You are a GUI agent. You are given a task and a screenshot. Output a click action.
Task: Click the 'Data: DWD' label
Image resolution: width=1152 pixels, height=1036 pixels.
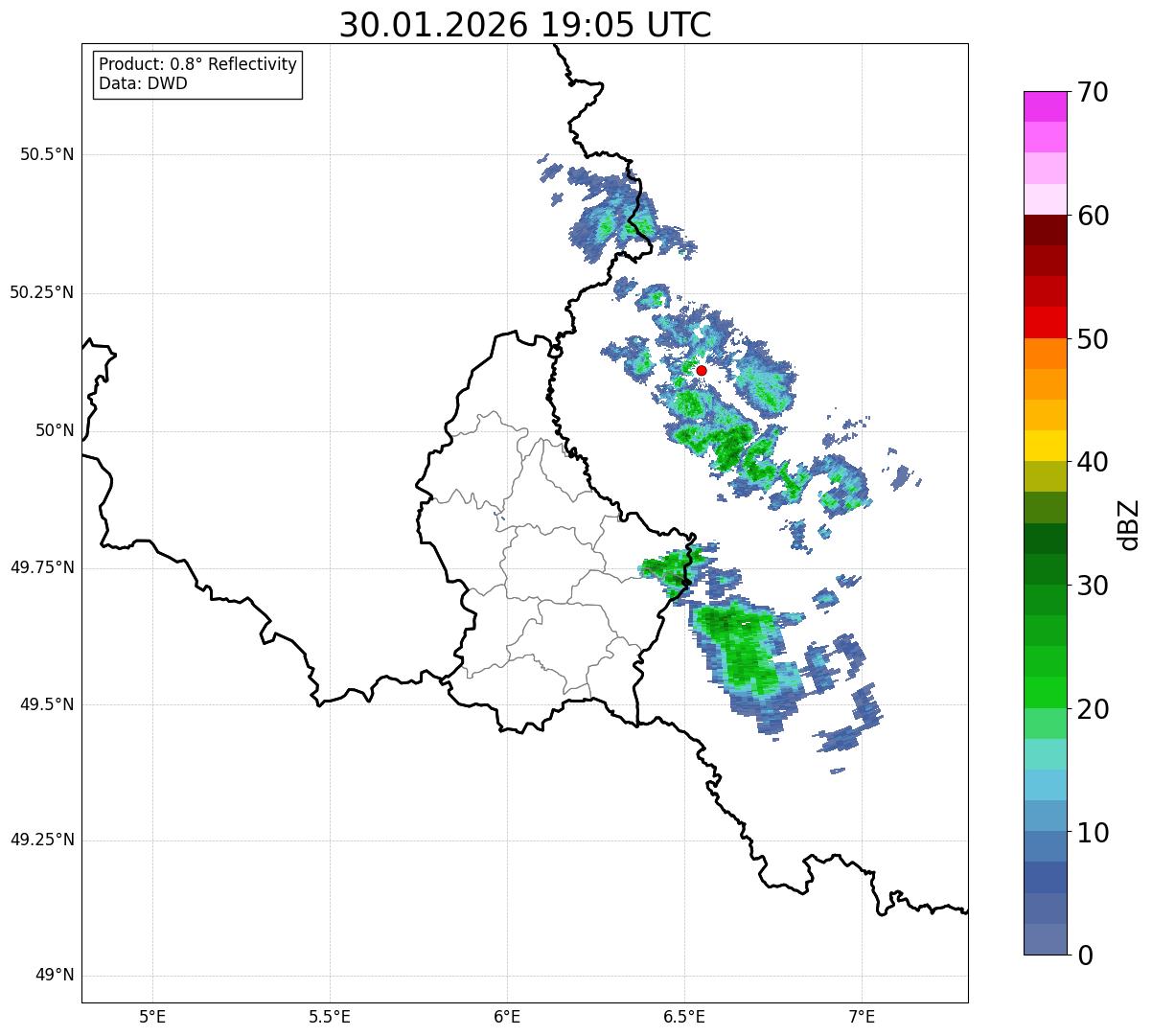(144, 83)
